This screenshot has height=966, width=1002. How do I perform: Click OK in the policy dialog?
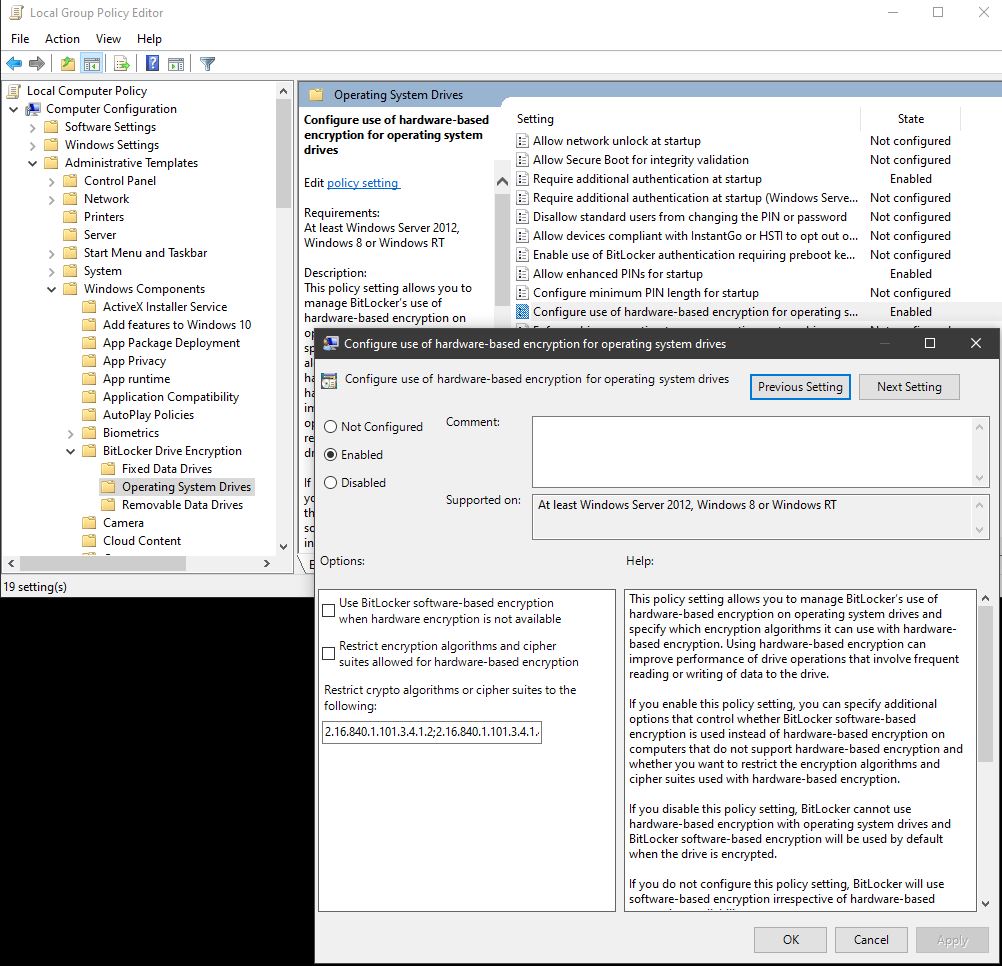790,940
